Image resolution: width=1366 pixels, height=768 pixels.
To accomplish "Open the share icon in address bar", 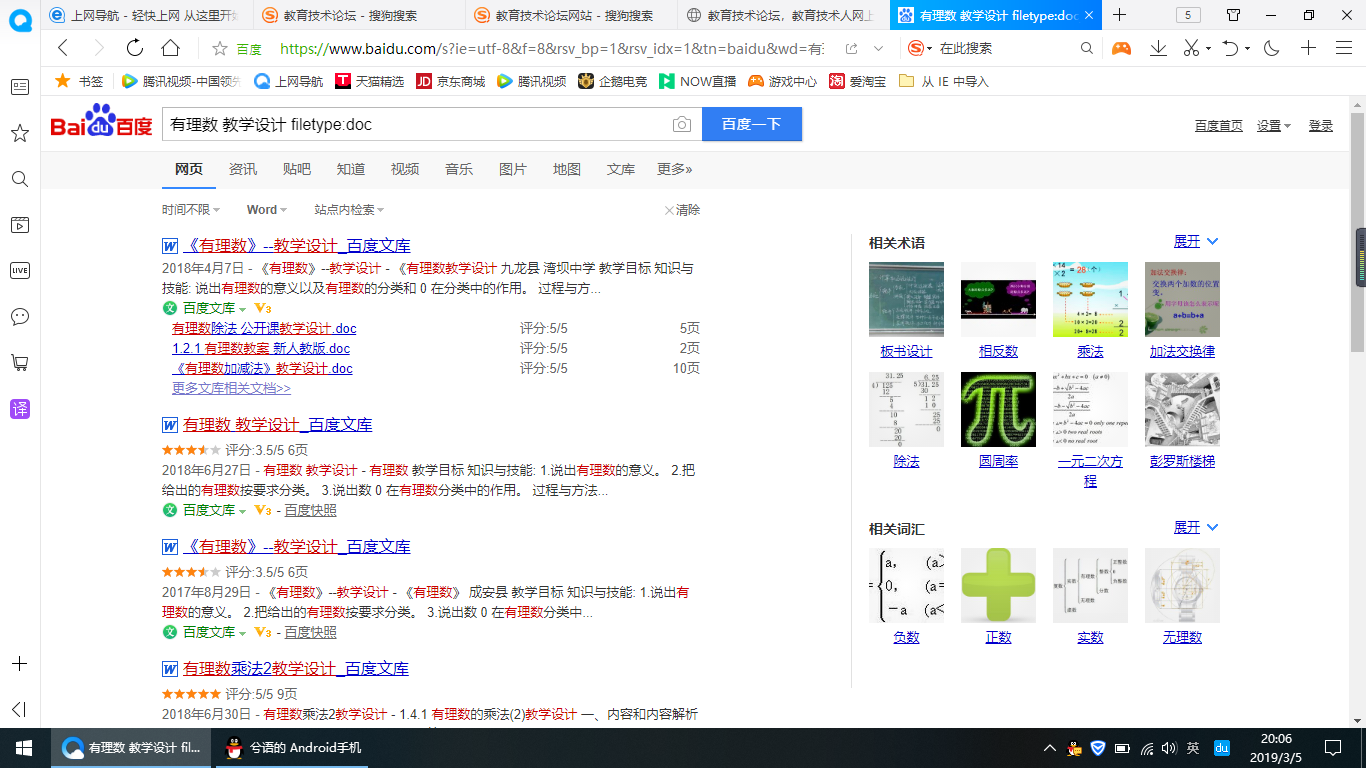I will point(851,48).
